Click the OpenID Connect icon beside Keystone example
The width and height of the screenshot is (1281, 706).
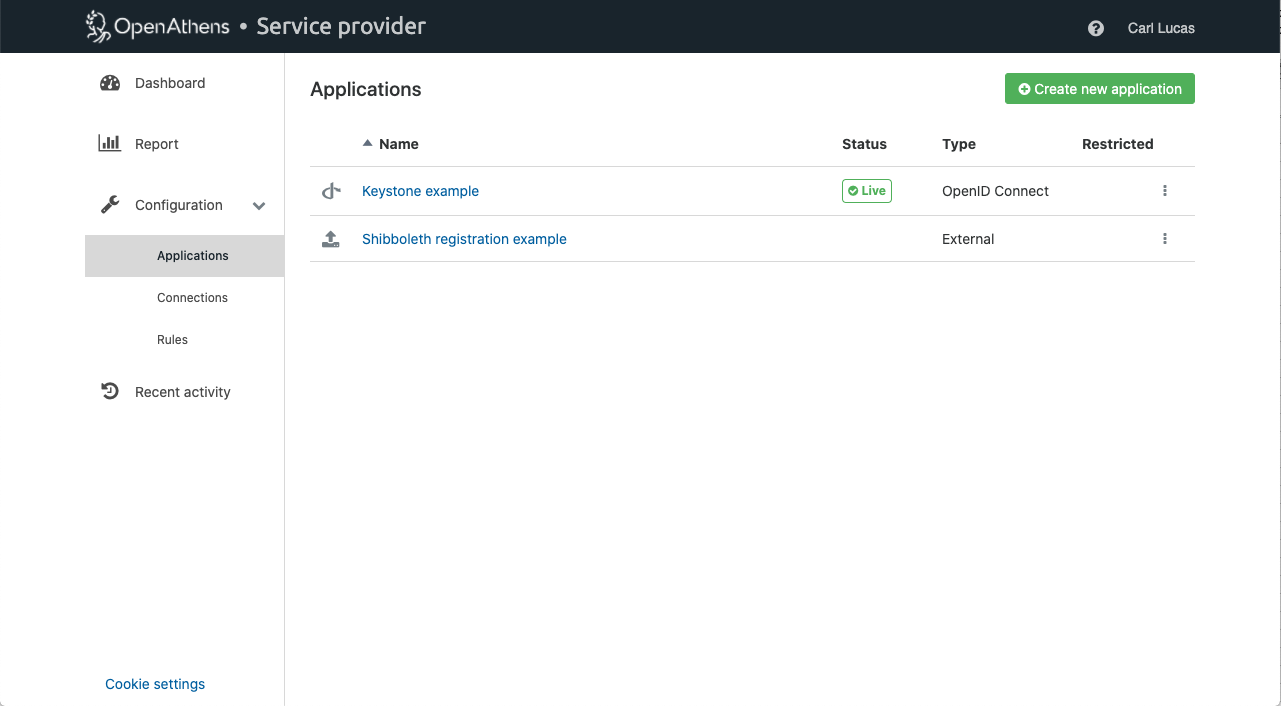pos(331,191)
